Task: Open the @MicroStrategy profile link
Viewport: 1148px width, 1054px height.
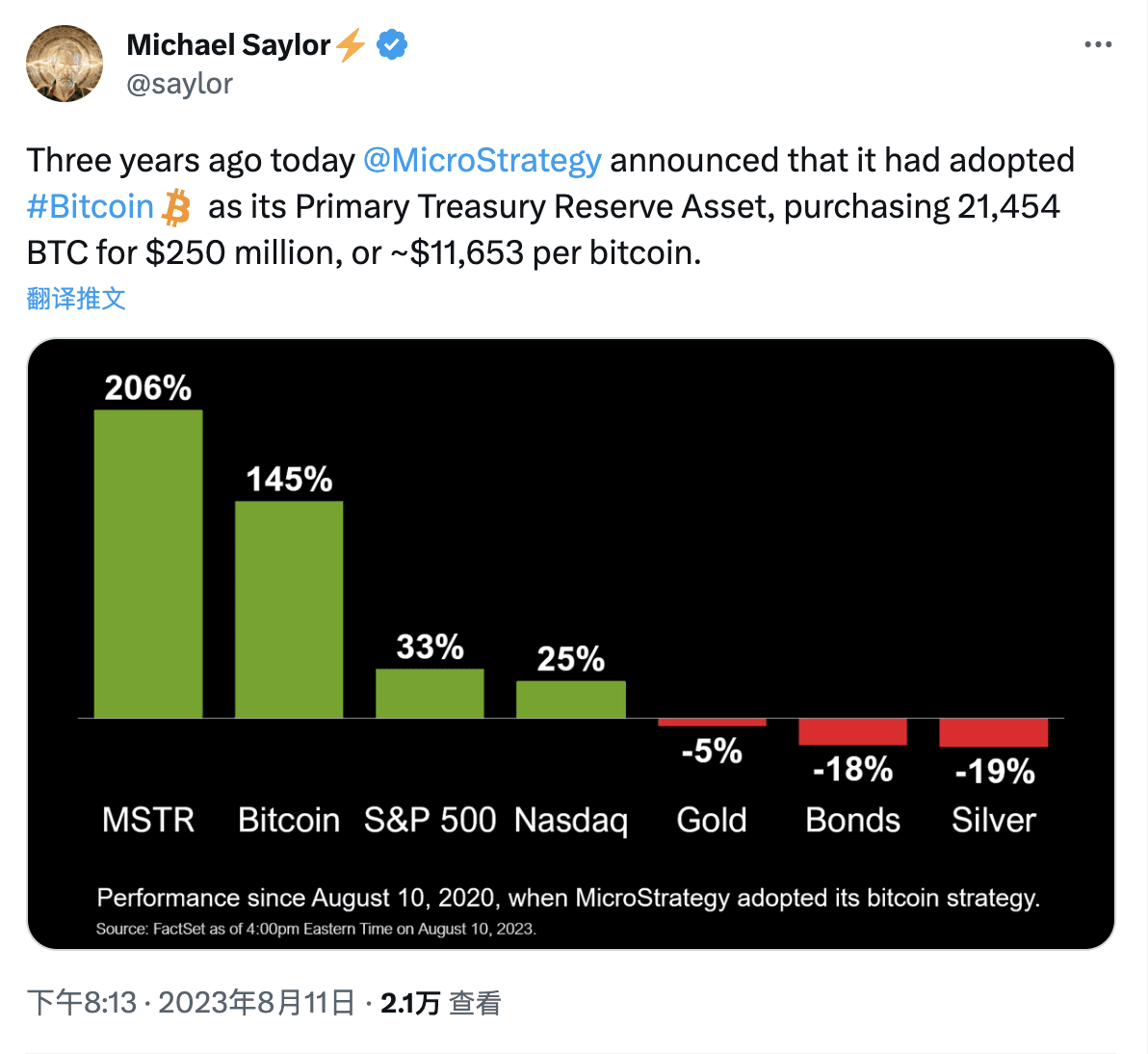Action: (x=483, y=160)
